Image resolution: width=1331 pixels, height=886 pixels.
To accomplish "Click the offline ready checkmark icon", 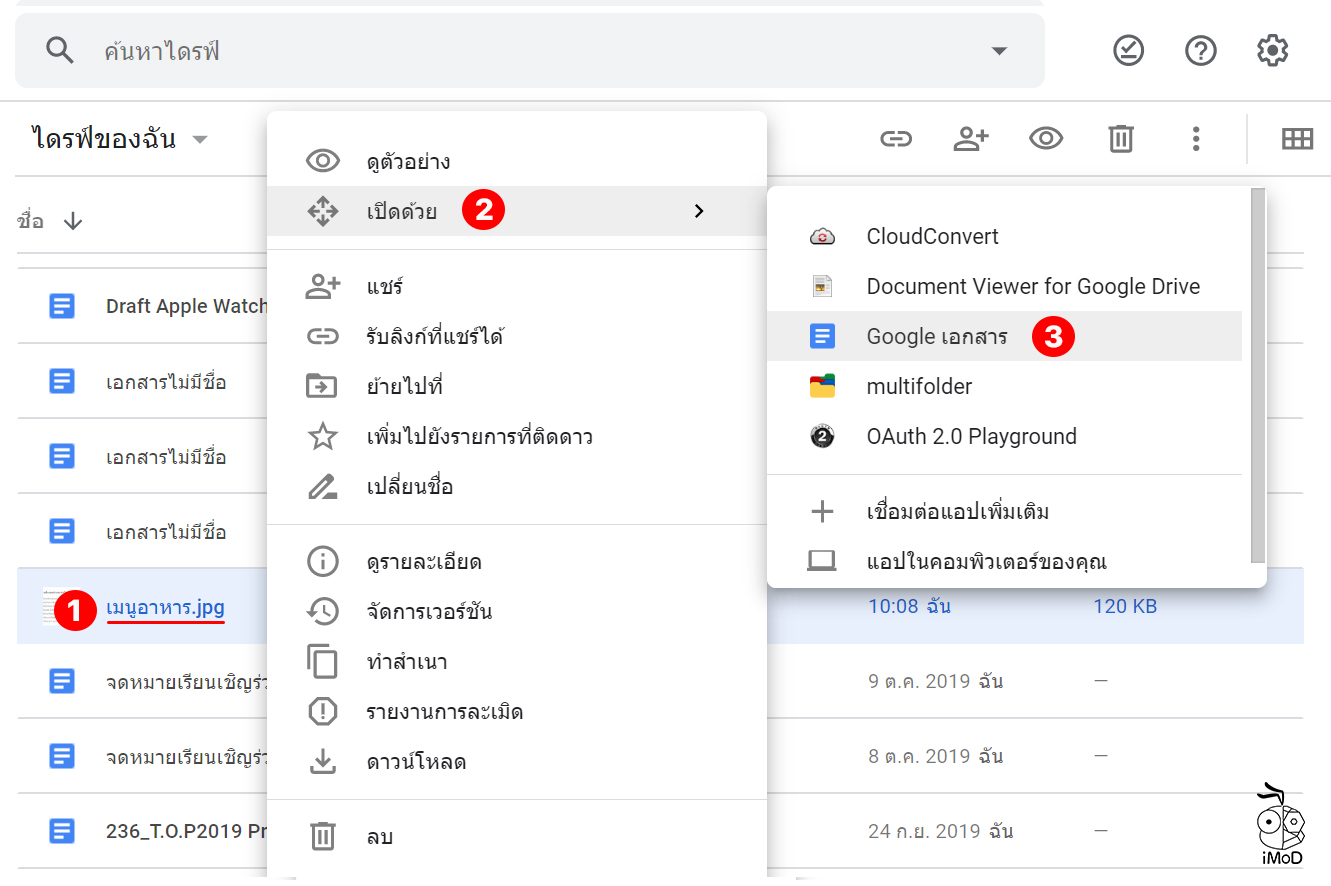I will 1128,50.
